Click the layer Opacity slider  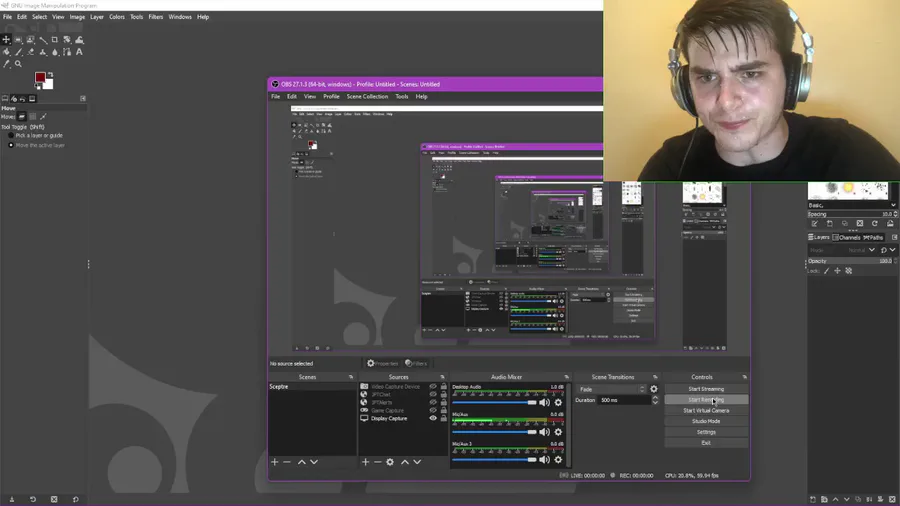pyautogui.click(x=852, y=261)
